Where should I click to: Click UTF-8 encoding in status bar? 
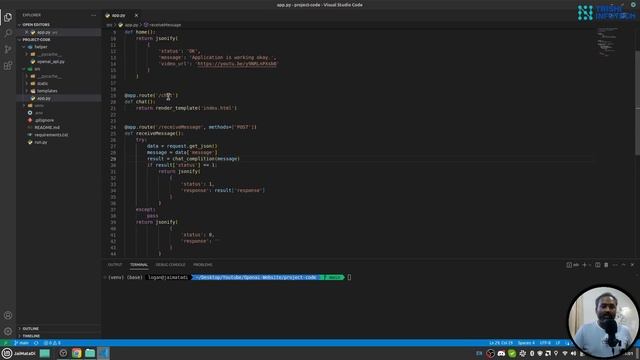[545, 343]
